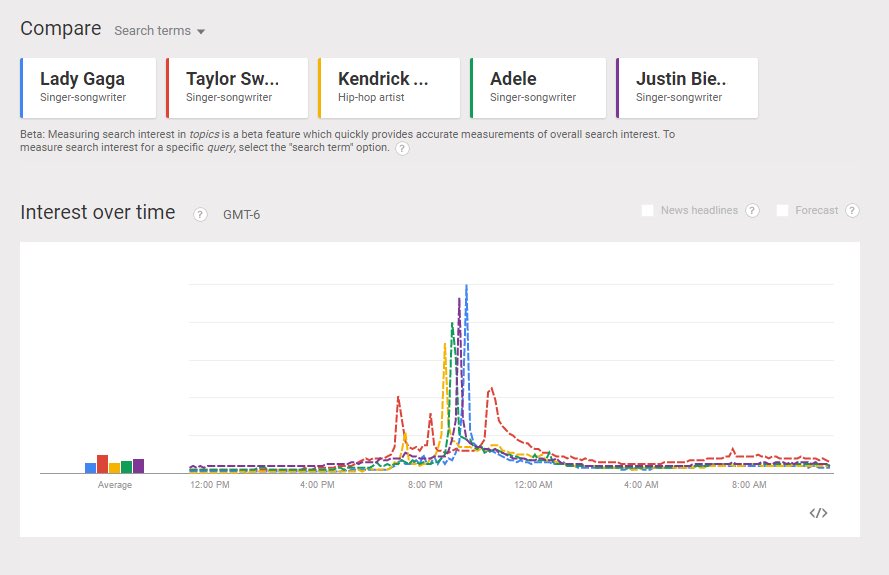The width and height of the screenshot is (889, 575).
Task: Open help icon beside Forecast
Action: tap(852, 210)
